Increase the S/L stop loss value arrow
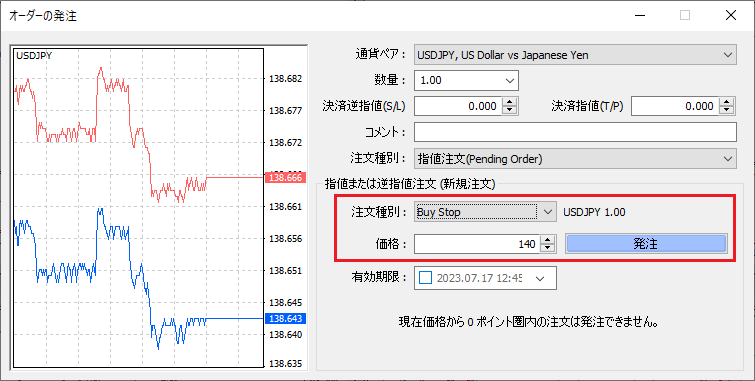The width and height of the screenshot is (755, 381). tap(510, 102)
